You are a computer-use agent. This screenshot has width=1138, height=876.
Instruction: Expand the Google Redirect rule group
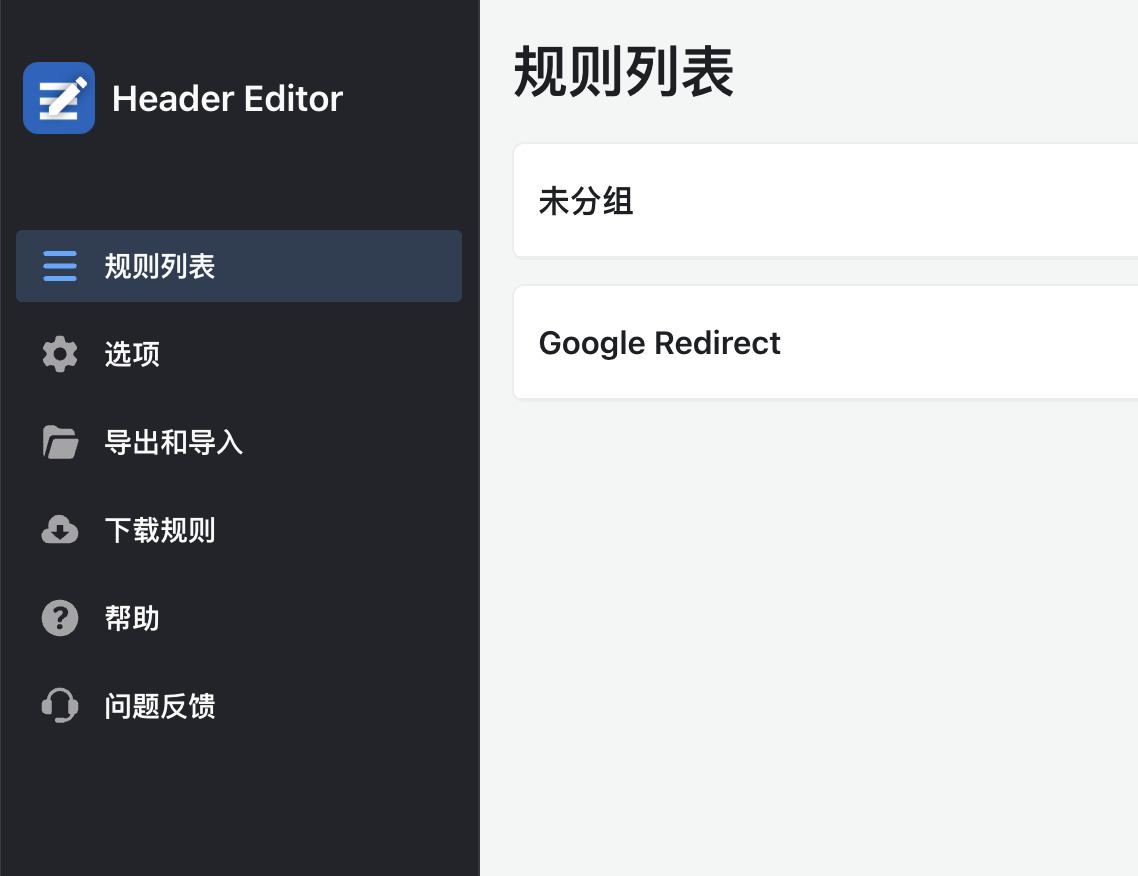pos(825,342)
